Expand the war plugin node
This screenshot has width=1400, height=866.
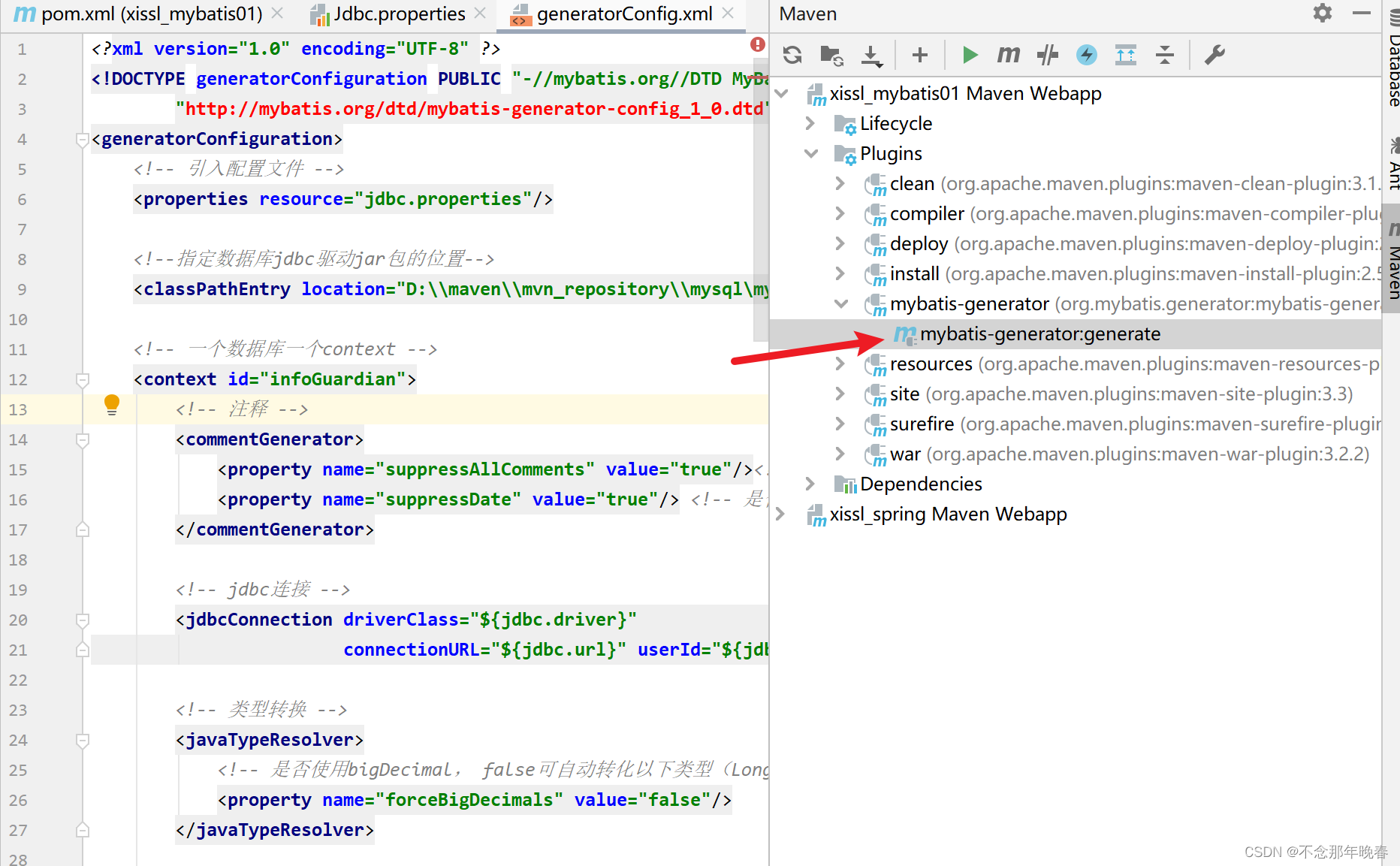(x=840, y=454)
